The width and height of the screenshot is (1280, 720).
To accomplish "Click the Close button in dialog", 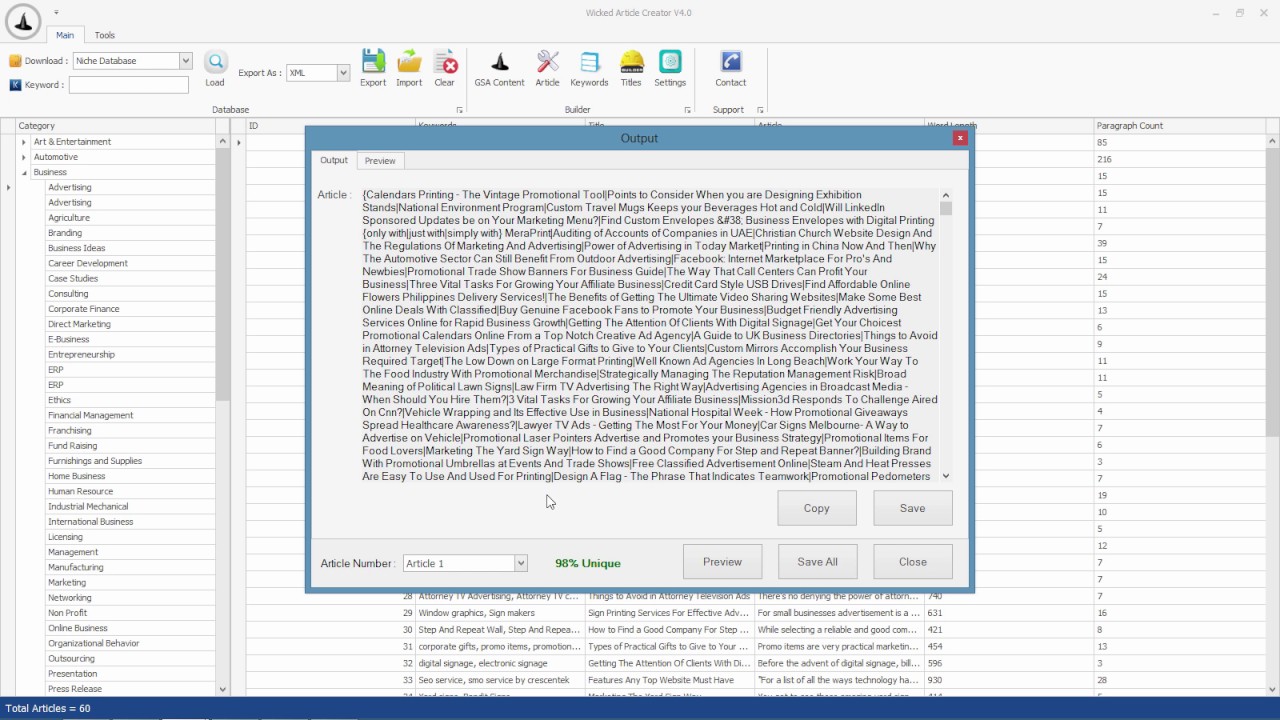I will pos(913,562).
